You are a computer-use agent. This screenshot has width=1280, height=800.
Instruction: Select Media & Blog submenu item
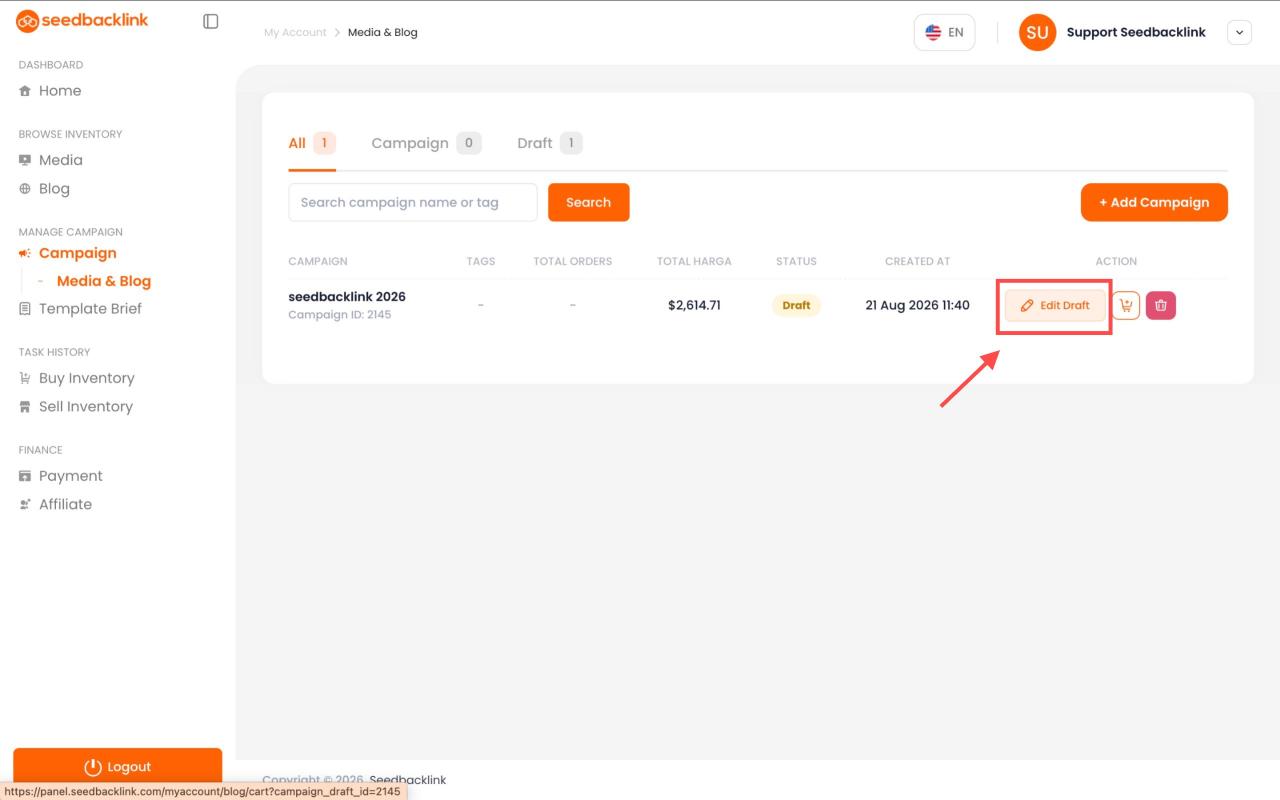pos(104,282)
